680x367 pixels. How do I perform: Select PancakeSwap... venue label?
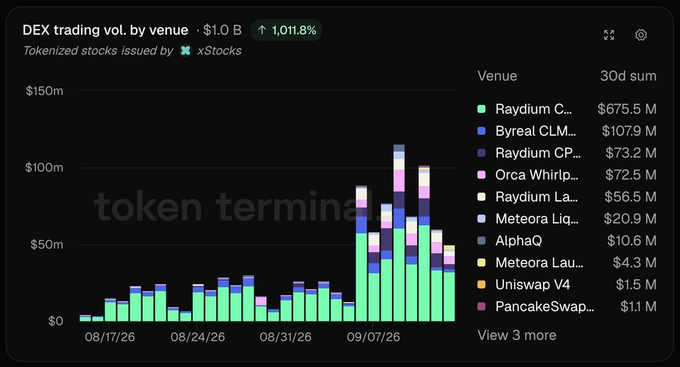click(x=545, y=307)
